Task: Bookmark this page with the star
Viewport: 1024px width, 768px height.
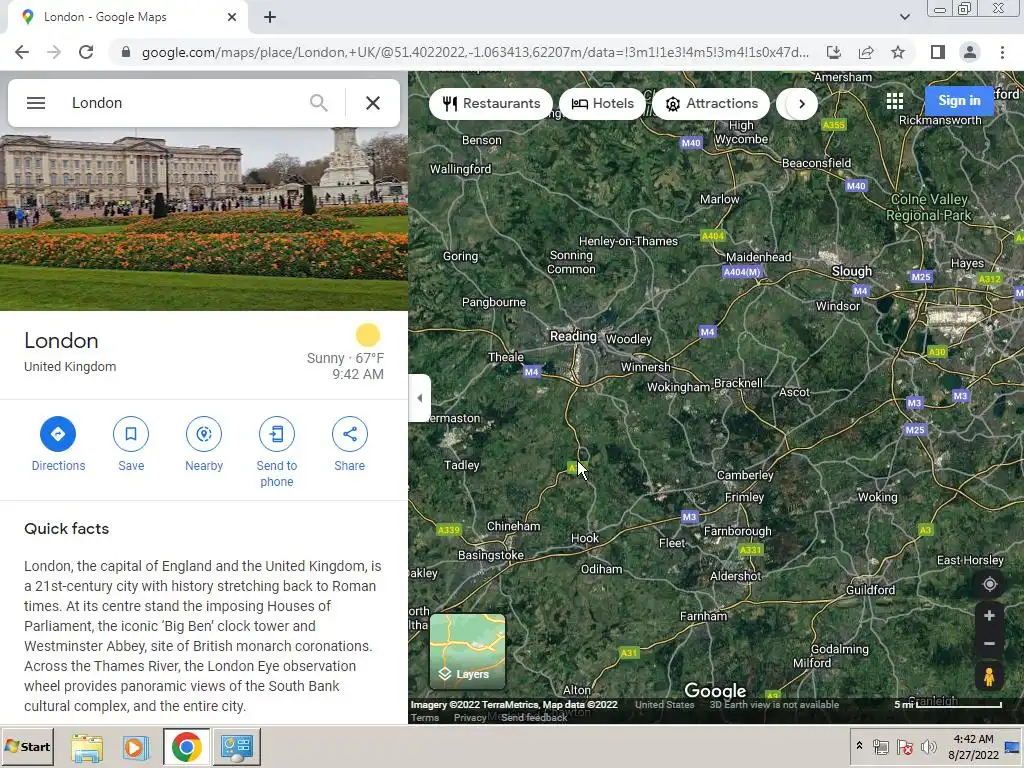Action: point(898,52)
